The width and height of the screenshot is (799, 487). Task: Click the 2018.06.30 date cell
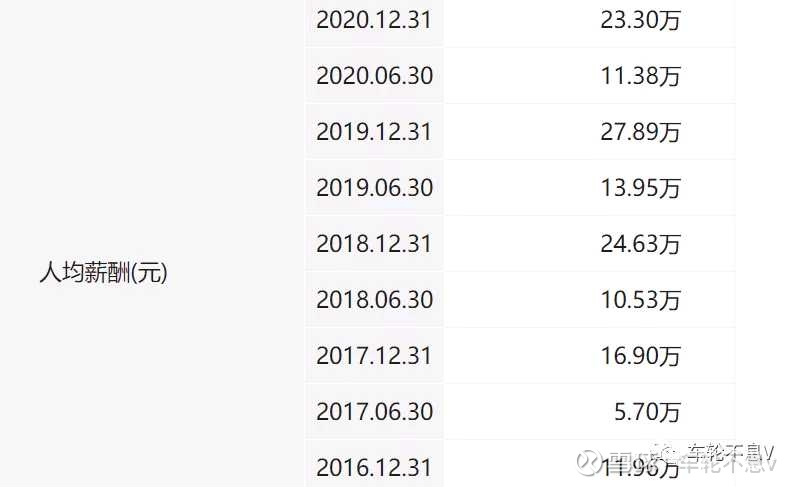pyautogui.click(x=374, y=299)
